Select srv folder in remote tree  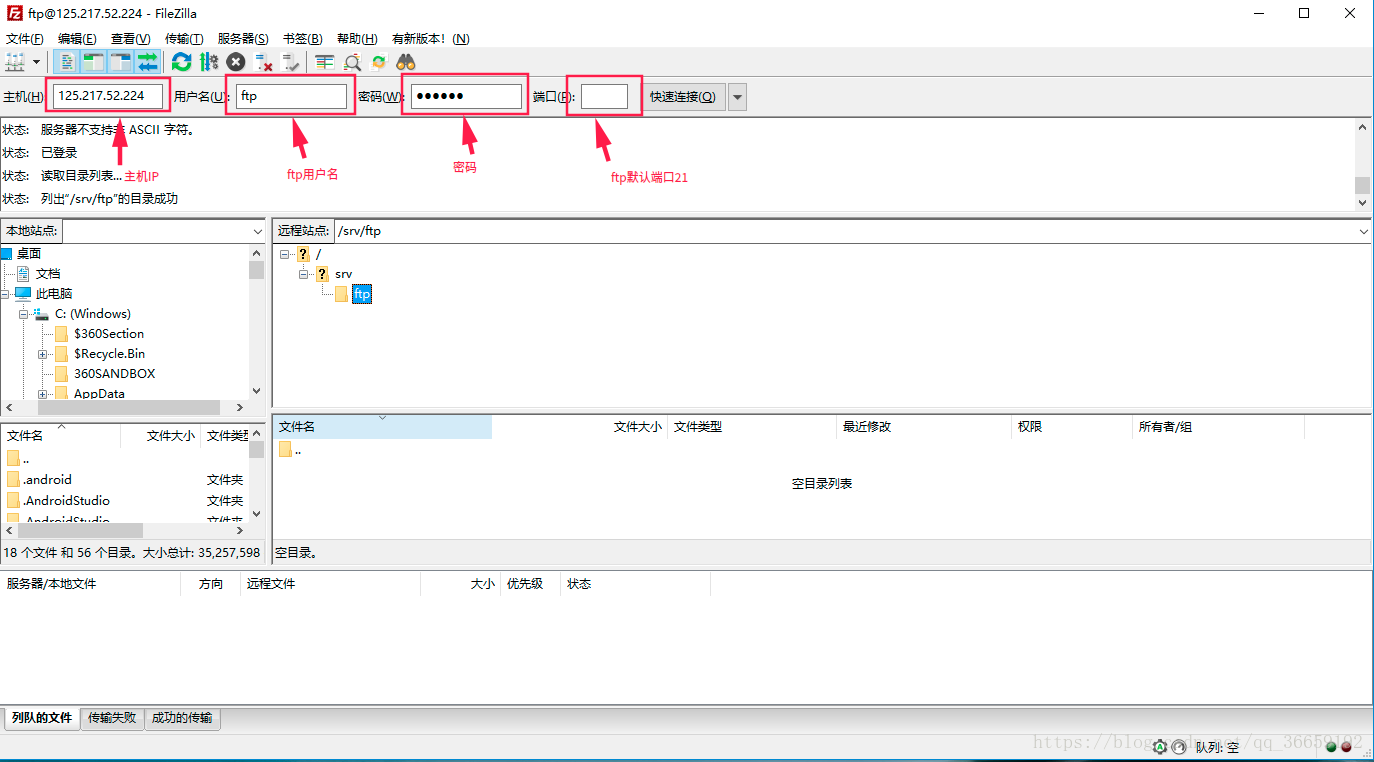click(343, 274)
